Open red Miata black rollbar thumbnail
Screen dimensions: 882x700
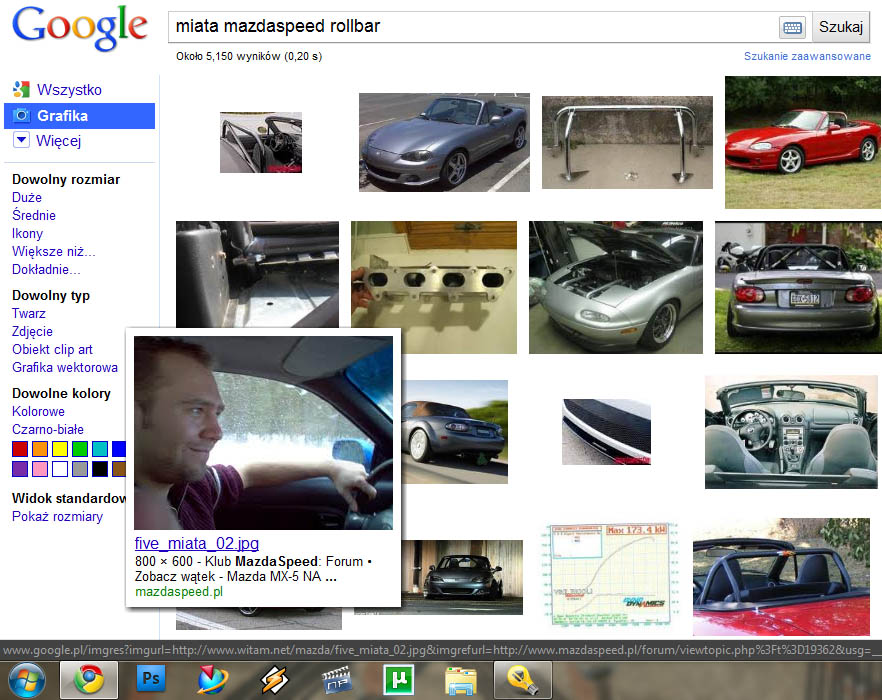[x=781, y=577]
